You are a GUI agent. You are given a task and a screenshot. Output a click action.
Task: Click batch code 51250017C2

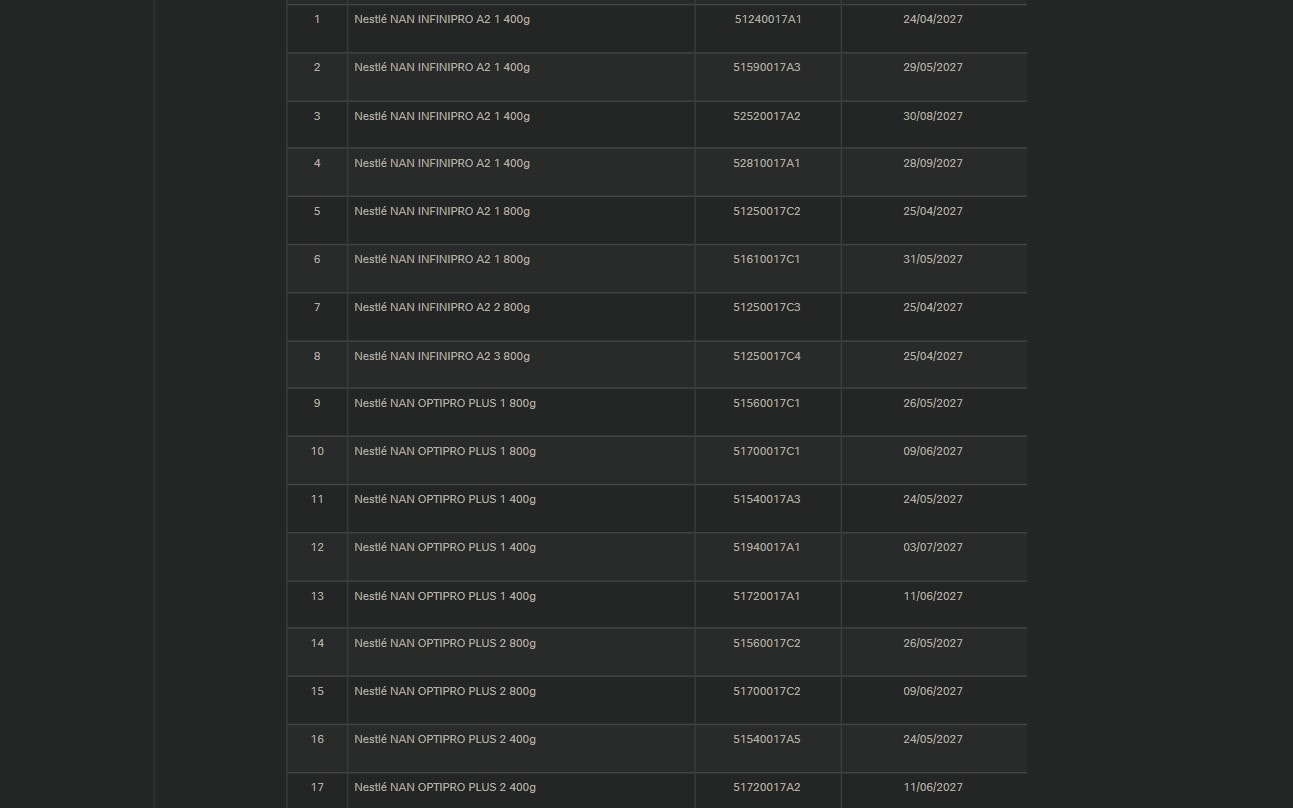click(x=766, y=211)
